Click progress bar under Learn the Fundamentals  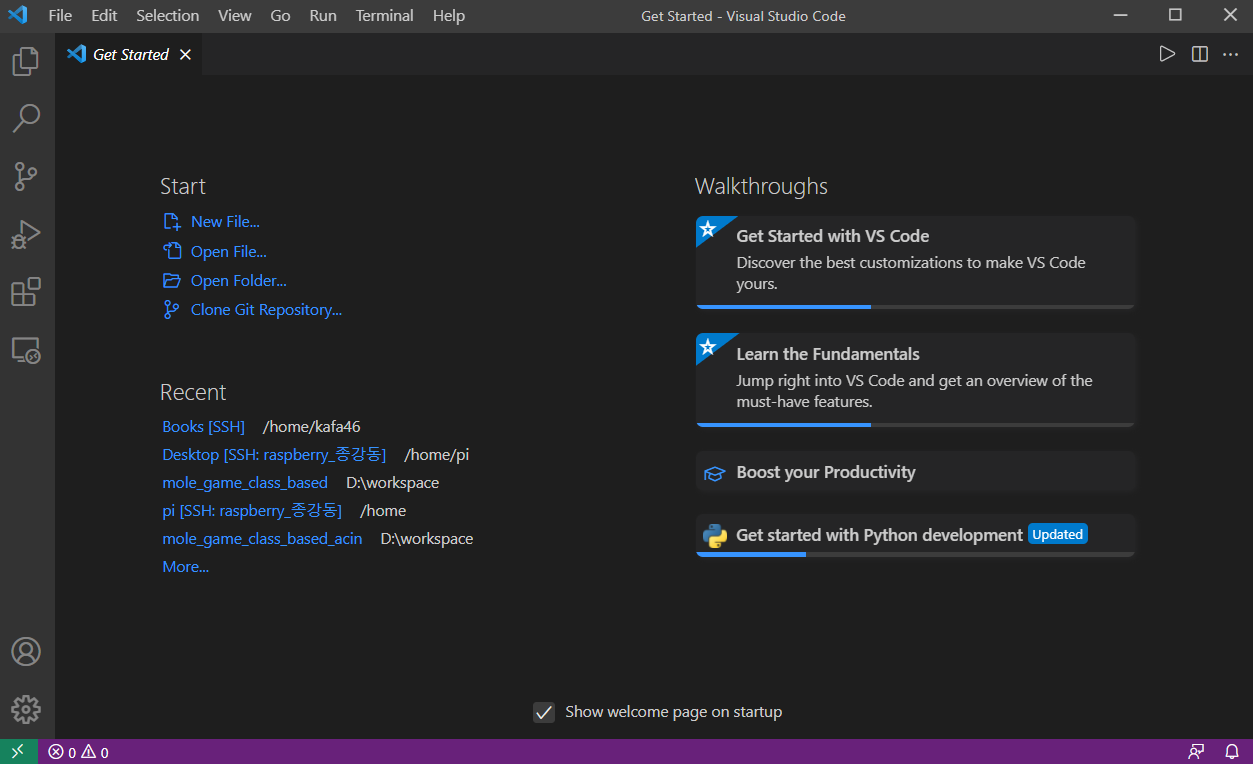[x=916, y=425]
